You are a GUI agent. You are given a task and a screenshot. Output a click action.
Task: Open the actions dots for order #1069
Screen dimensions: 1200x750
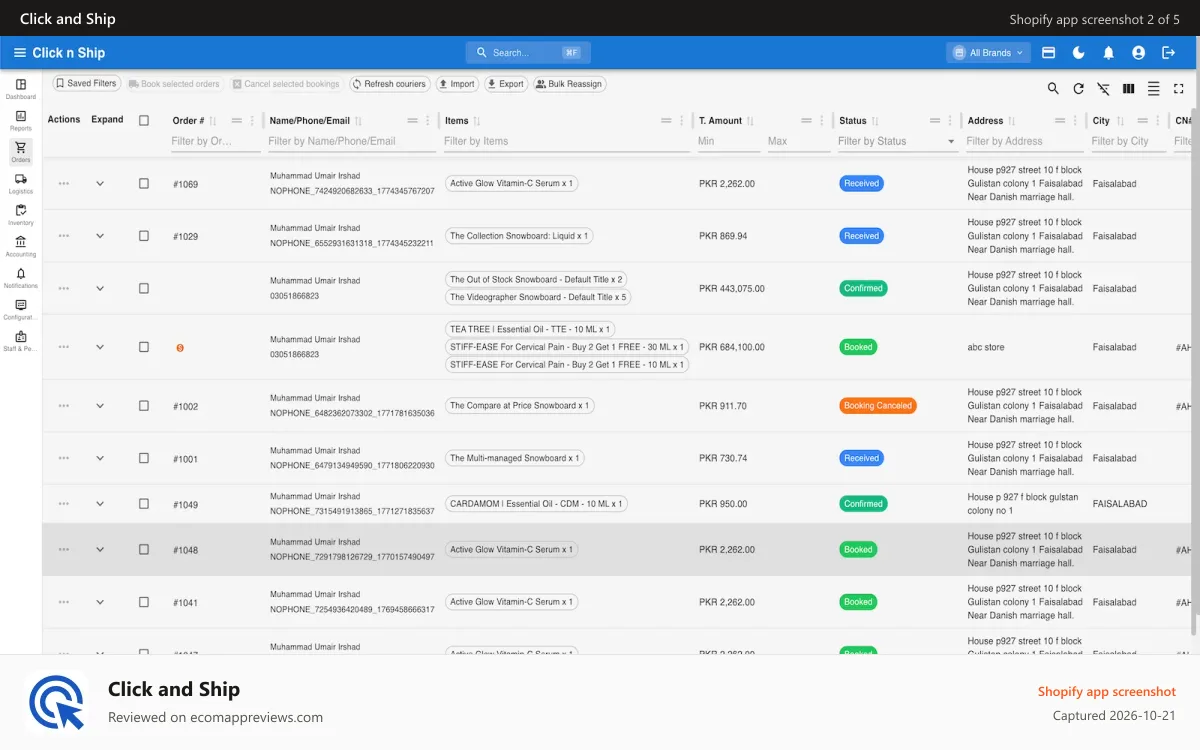point(64,184)
